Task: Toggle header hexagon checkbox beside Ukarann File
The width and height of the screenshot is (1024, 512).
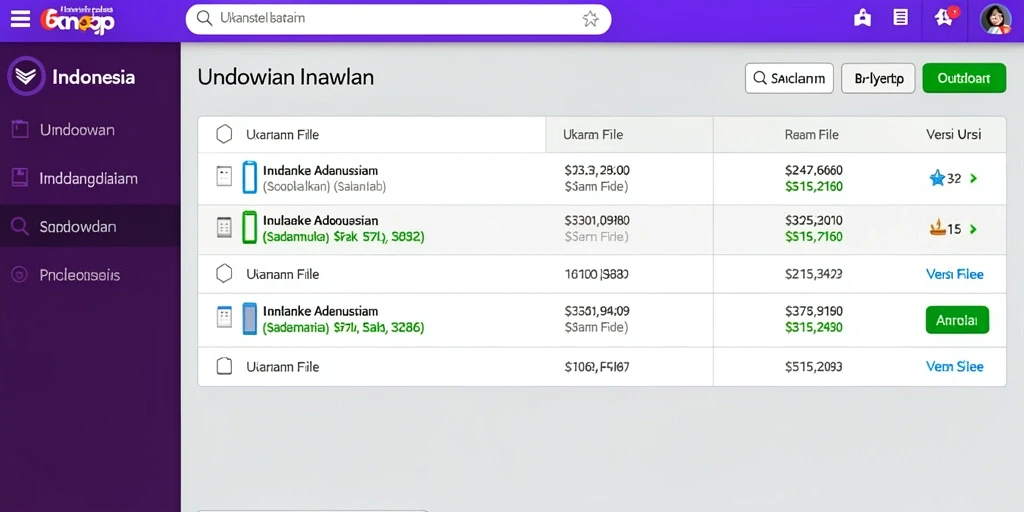Action: pos(224,135)
